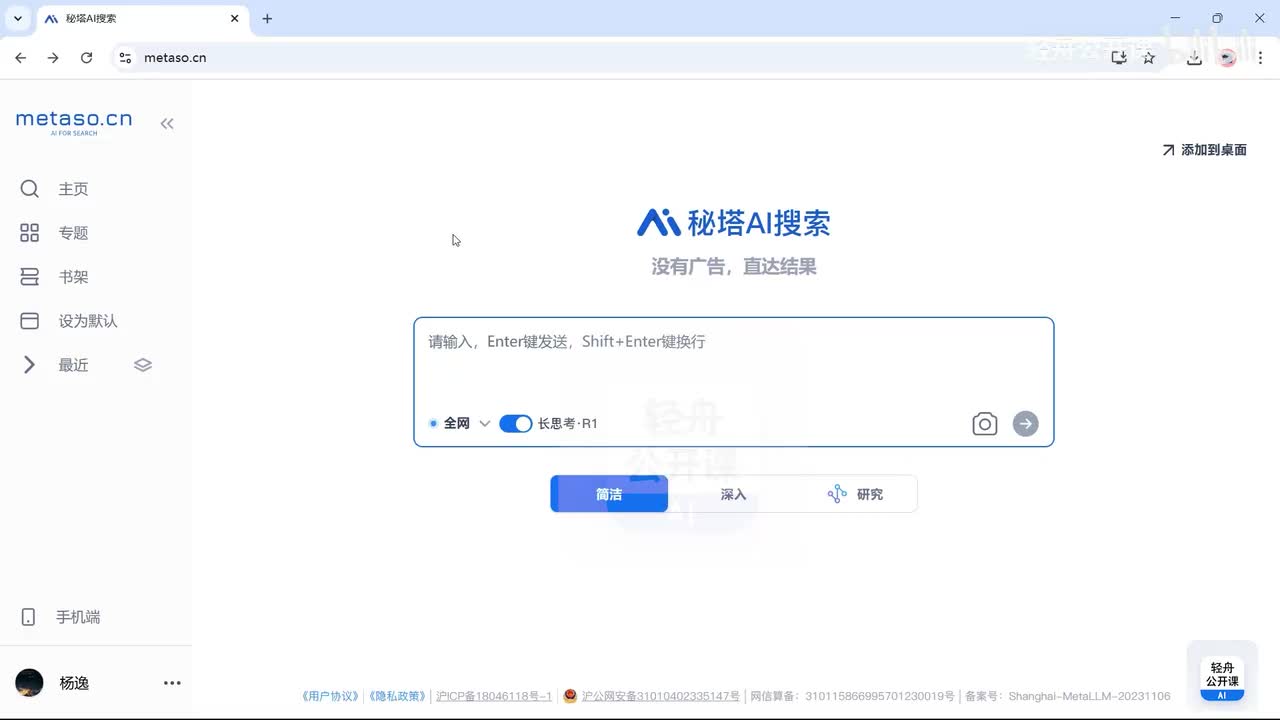The height and width of the screenshot is (720, 1280).
Task: Click the 秘塔AI搜索 center logo
Action: (733, 222)
